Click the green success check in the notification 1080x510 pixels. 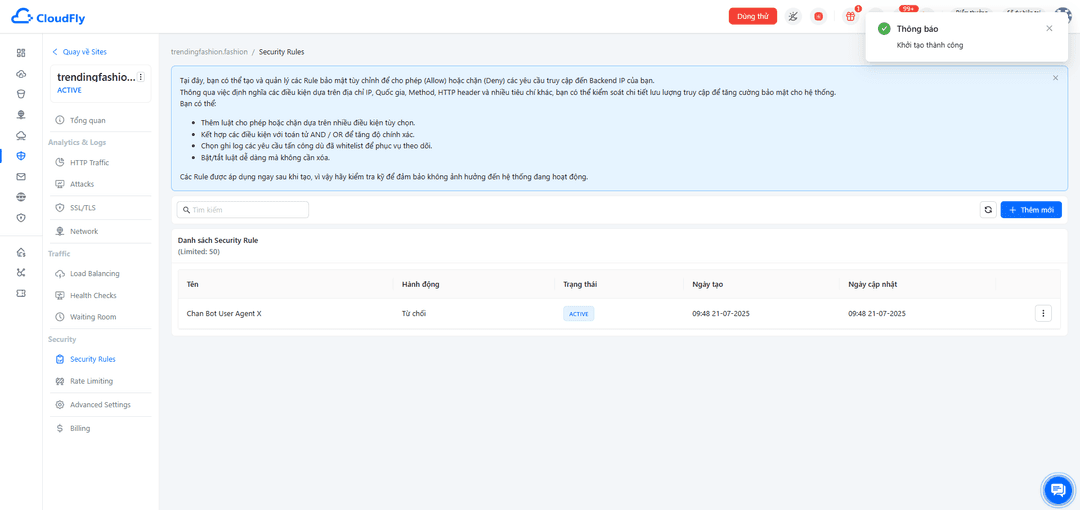(x=884, y=29)
